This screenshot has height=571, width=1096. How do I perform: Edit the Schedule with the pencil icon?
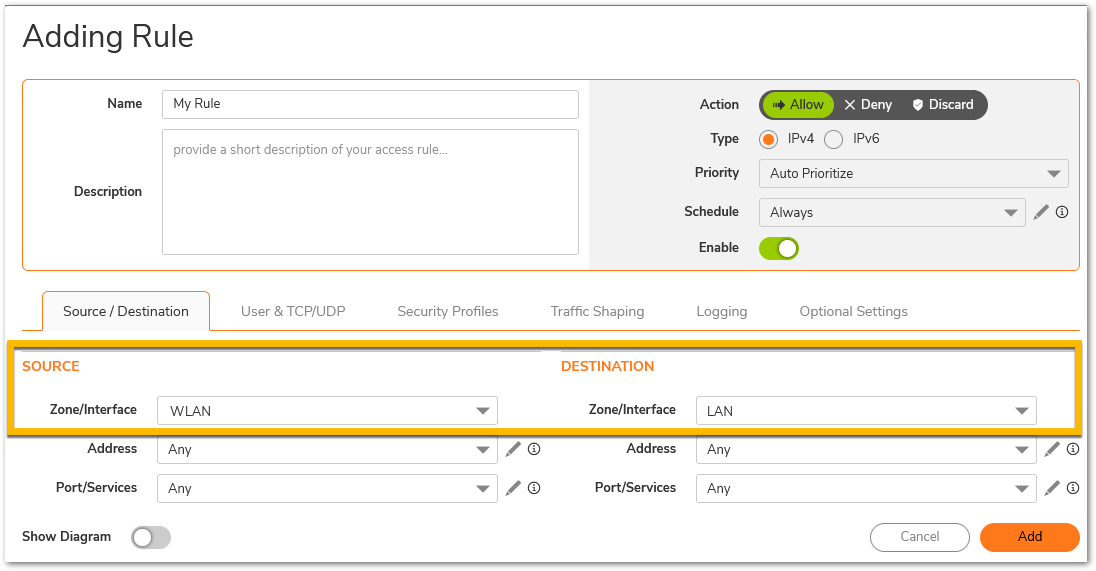pyautogui.click(x=1041, y=212)
